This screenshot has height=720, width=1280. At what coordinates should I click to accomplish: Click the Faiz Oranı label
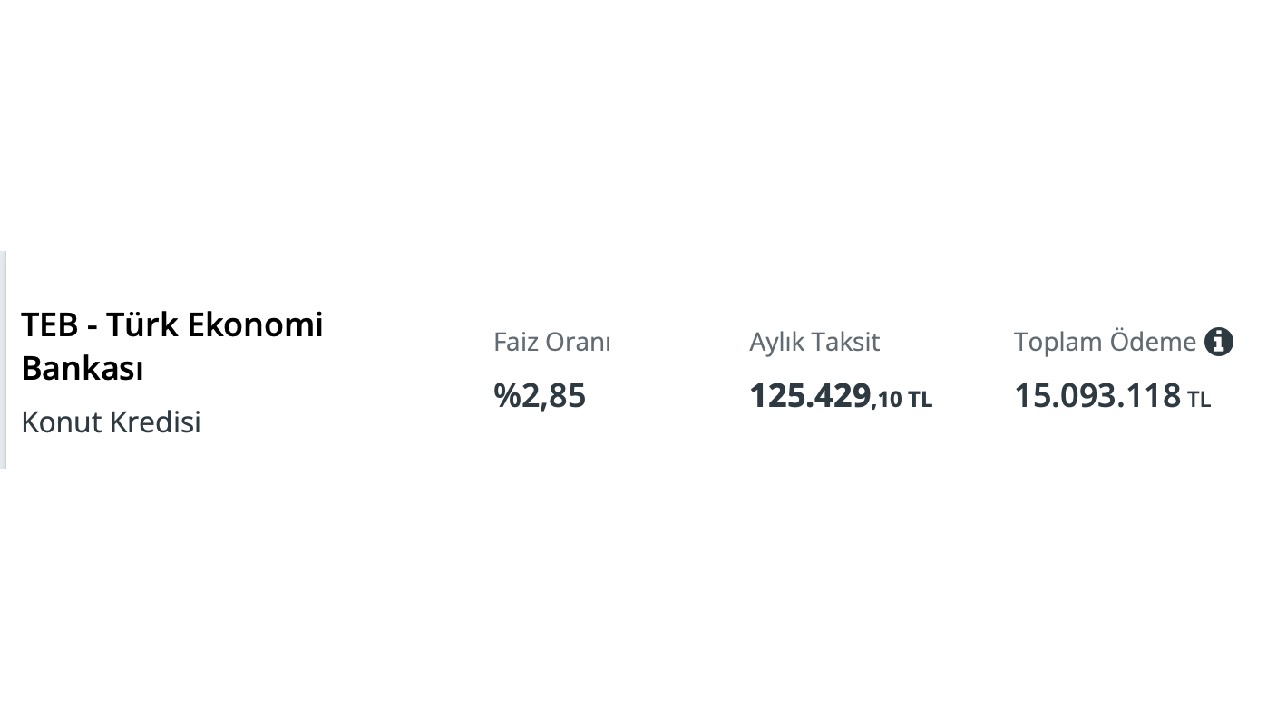click(551, 342)
